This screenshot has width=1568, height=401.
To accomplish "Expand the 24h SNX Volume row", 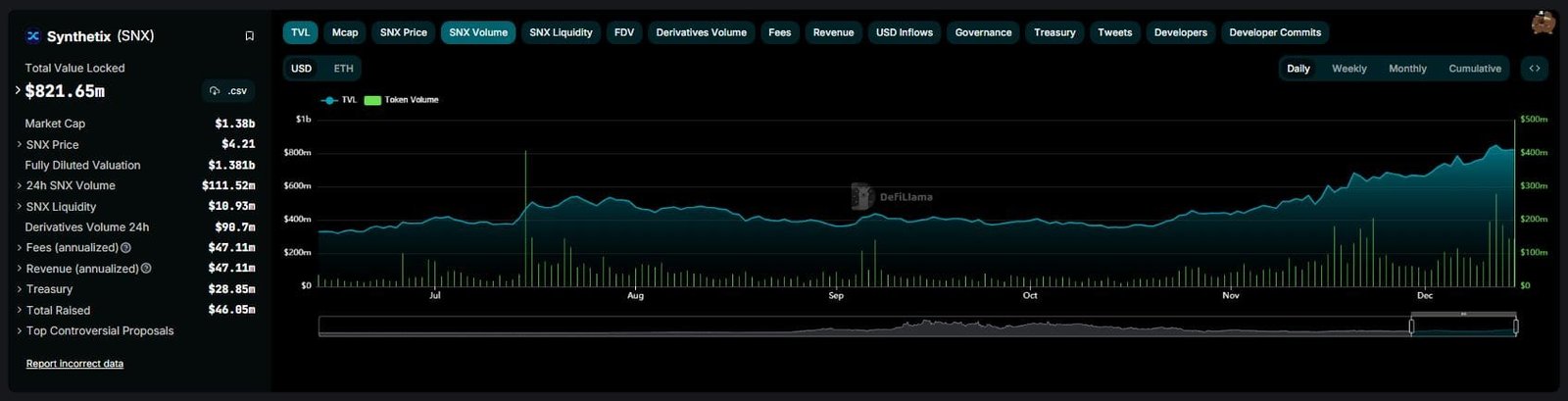I will click(19, 185).
